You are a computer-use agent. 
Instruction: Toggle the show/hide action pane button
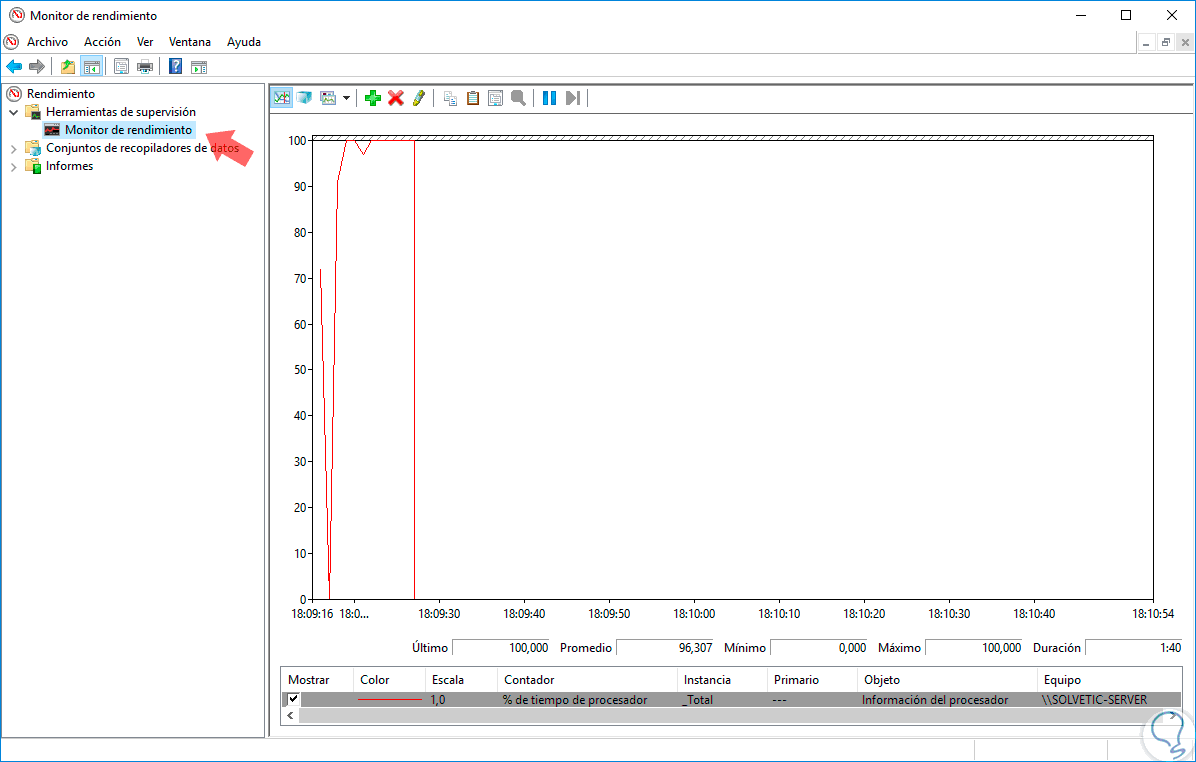199,67
